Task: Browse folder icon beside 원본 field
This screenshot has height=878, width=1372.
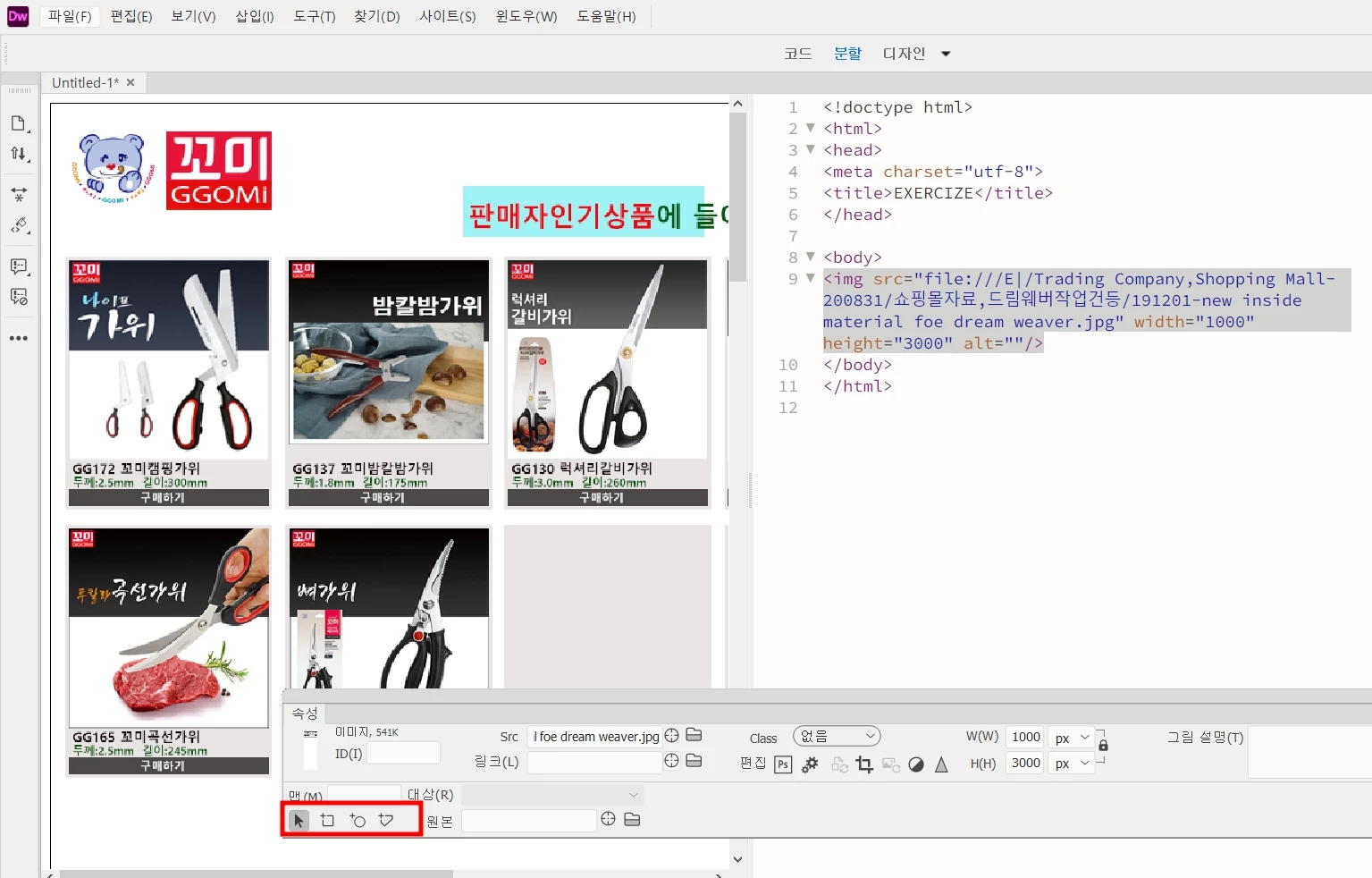Action: coord(632,819)
